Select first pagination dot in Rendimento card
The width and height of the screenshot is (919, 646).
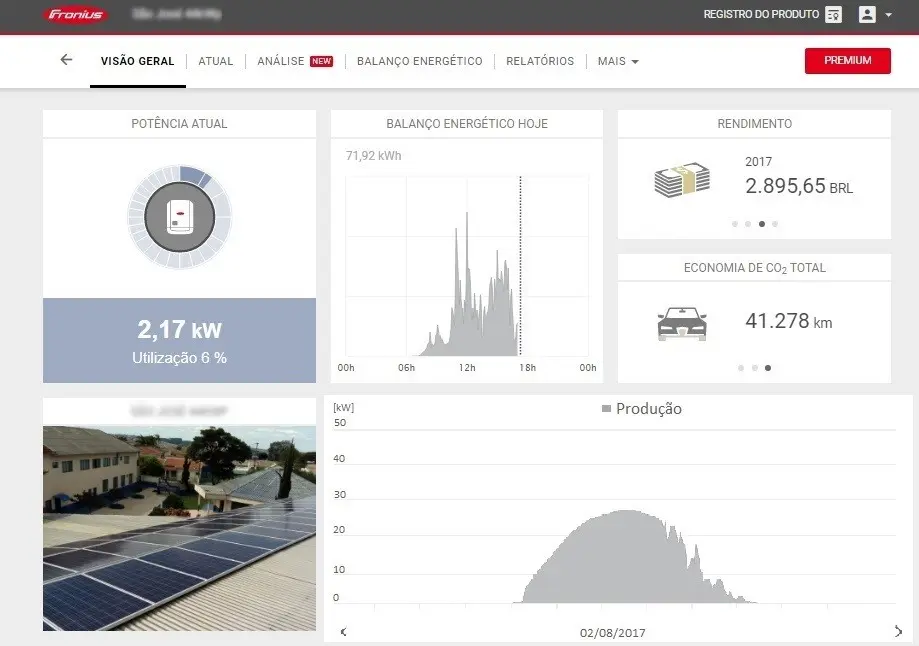(x=735, y=224)
